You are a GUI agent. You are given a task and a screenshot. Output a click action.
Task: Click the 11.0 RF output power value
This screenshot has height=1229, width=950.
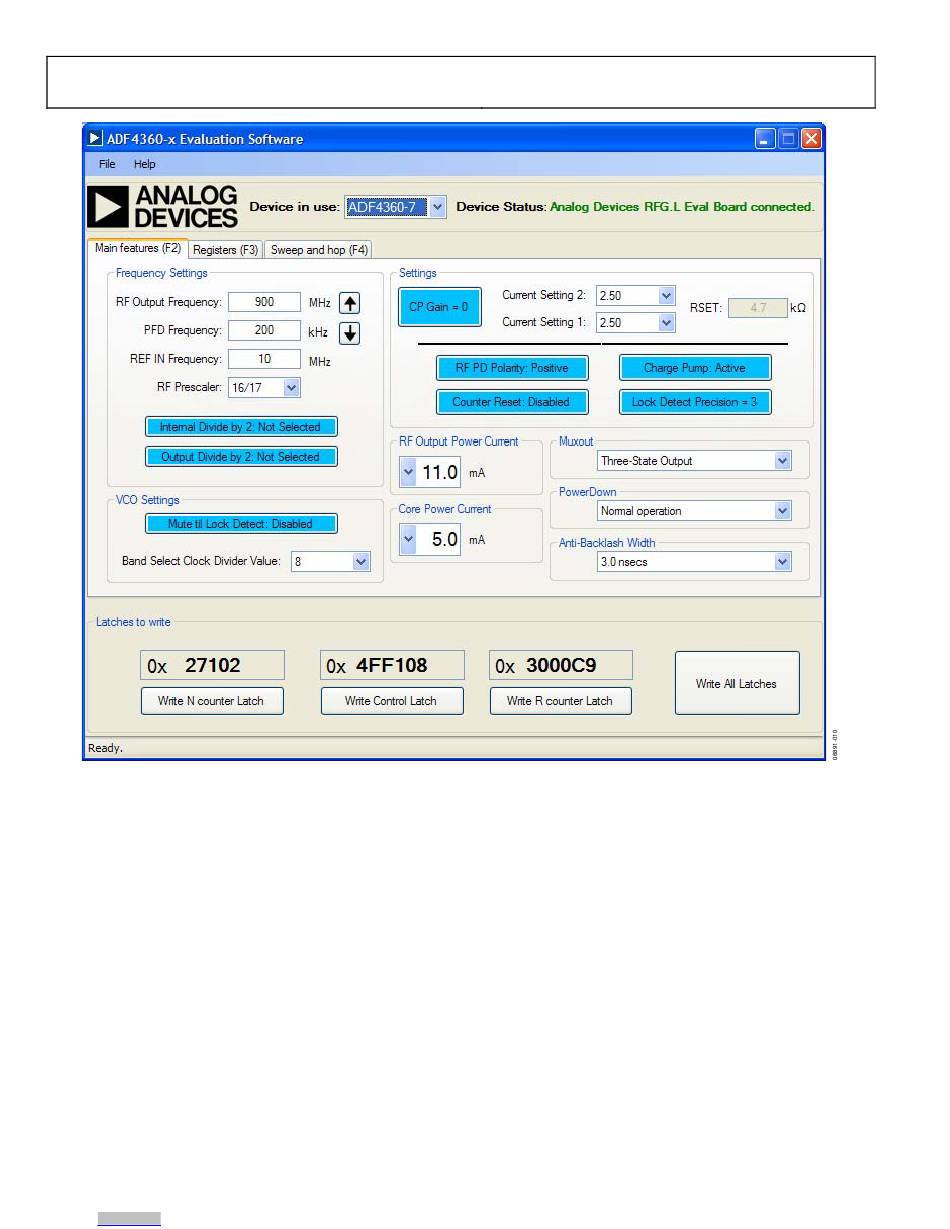[x=439, y=472]
